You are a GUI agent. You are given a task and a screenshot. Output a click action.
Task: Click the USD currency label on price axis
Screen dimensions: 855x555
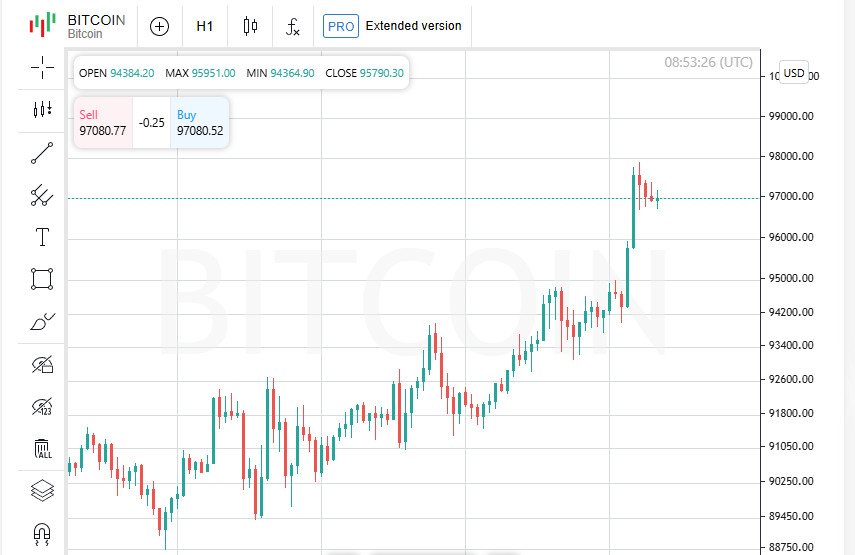click(x=794, y=72)
